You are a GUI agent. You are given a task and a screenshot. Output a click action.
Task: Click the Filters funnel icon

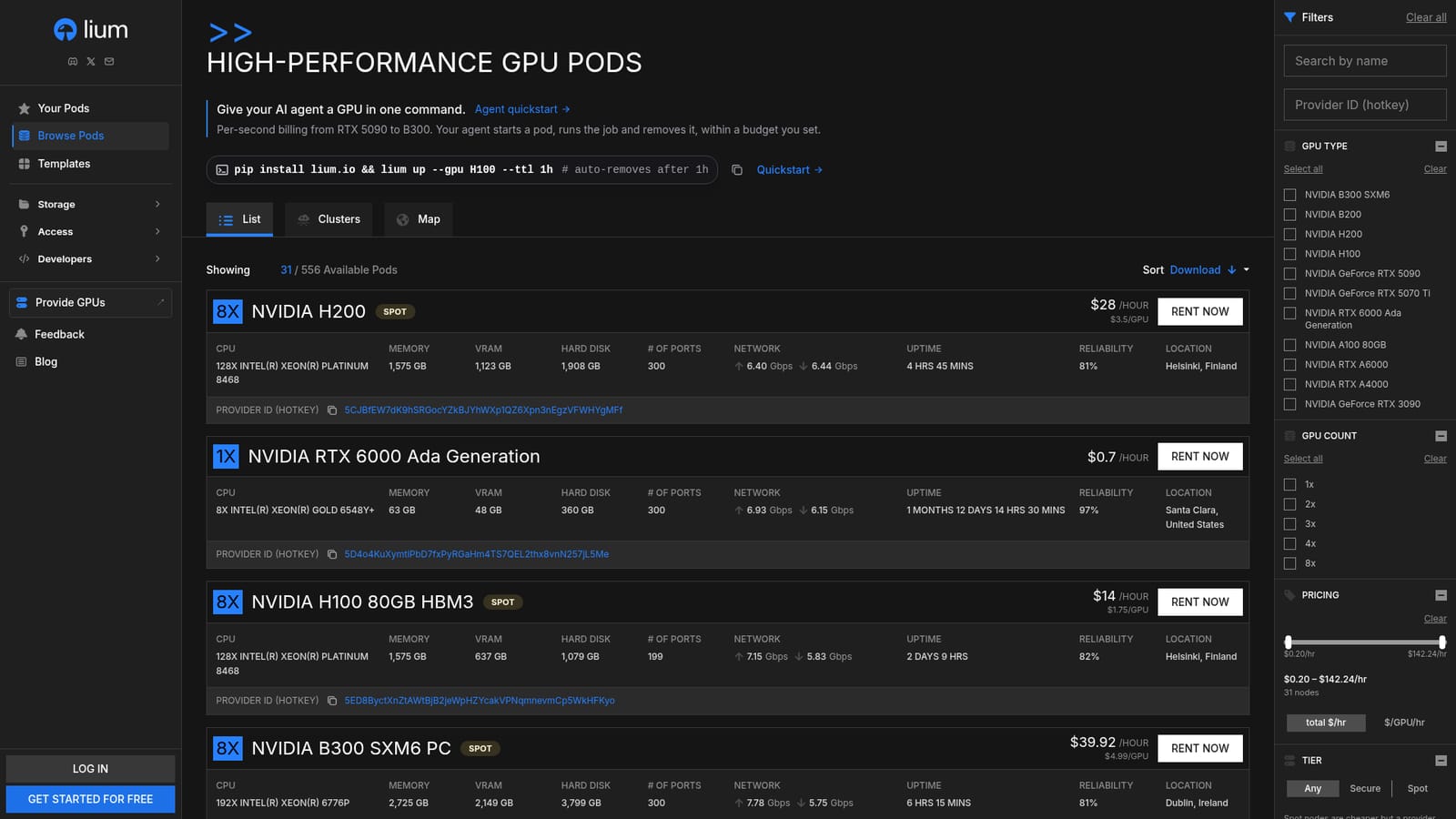(1289, 17)
